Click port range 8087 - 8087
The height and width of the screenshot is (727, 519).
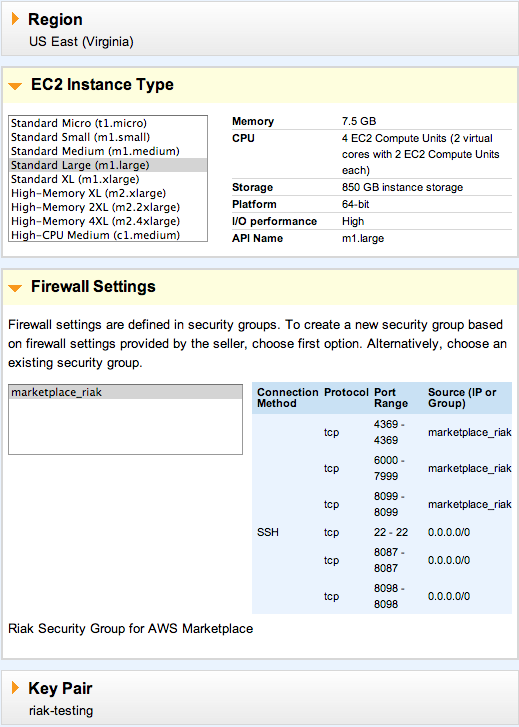[x=389, y=560]
